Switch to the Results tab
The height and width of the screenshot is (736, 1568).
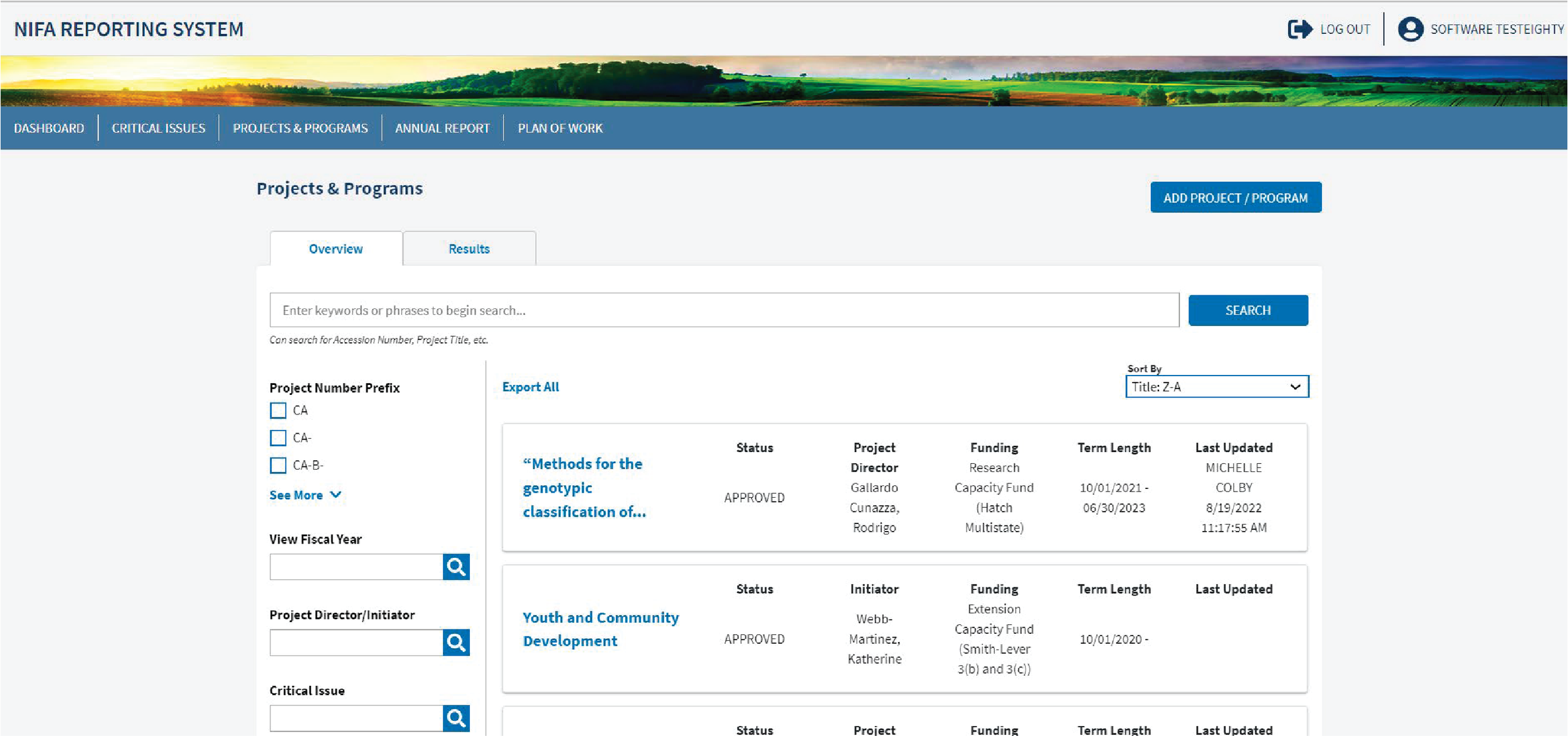point(469,249)
